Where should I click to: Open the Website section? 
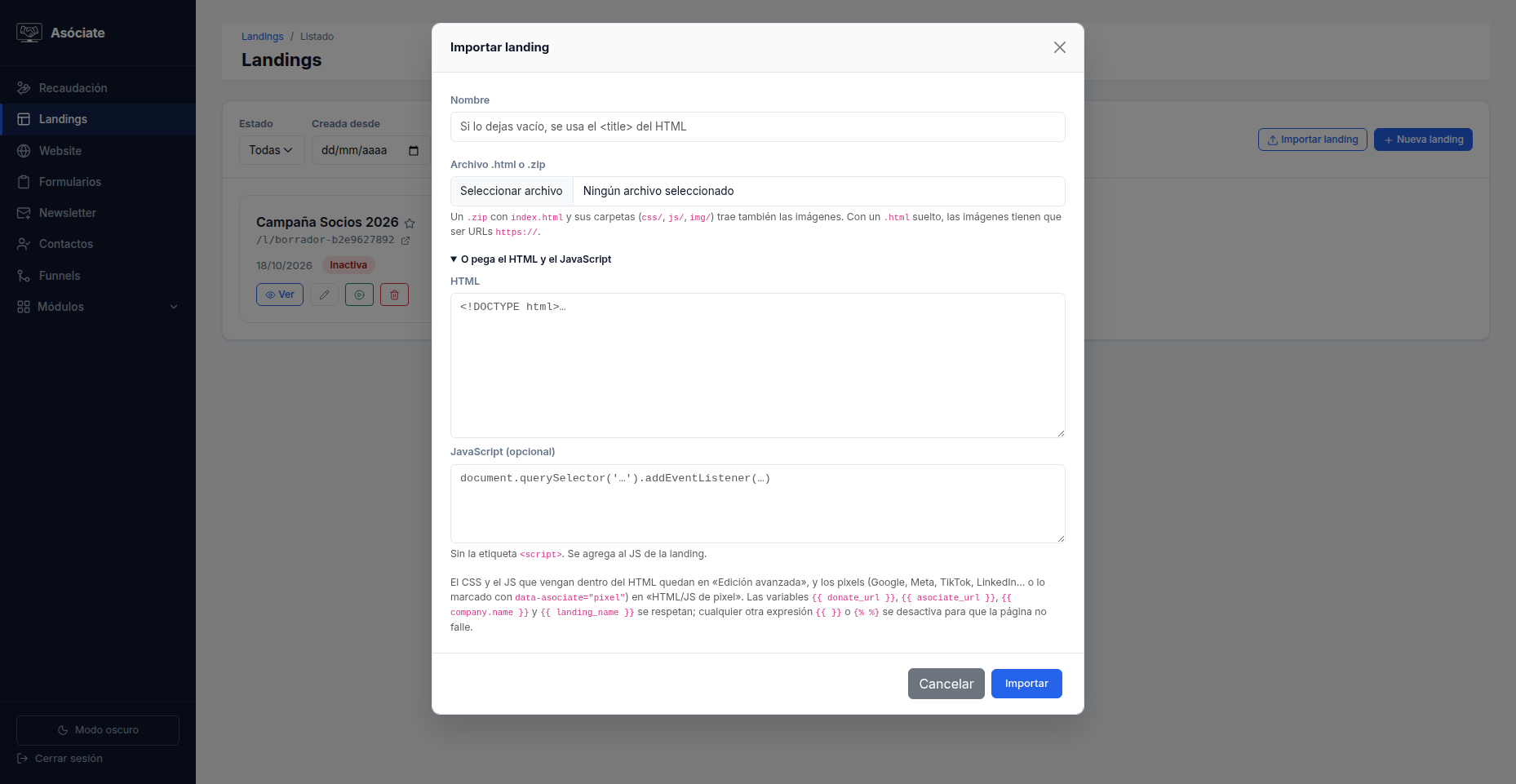pos(98,151)
